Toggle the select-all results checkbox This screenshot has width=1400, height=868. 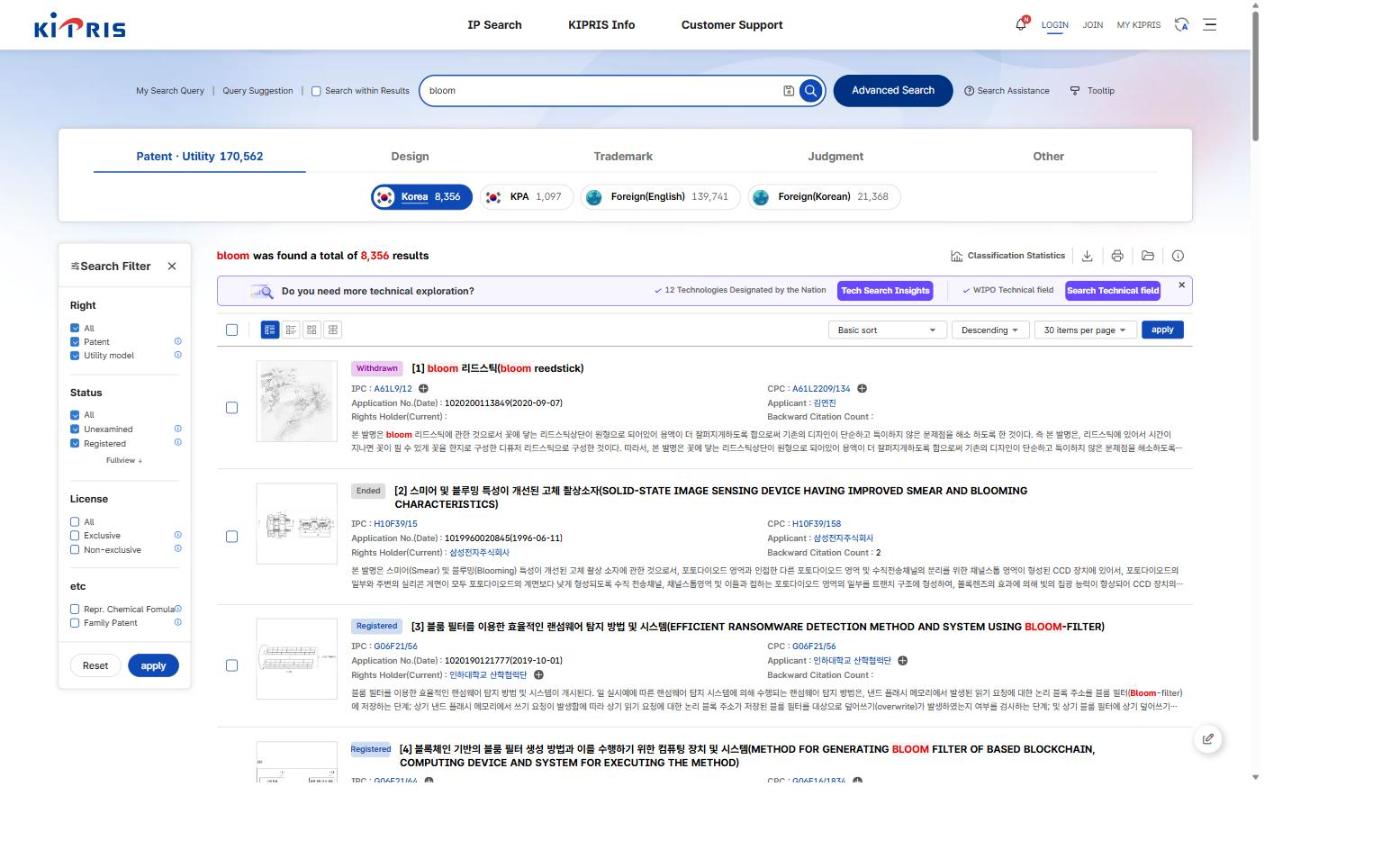(232, 330)
